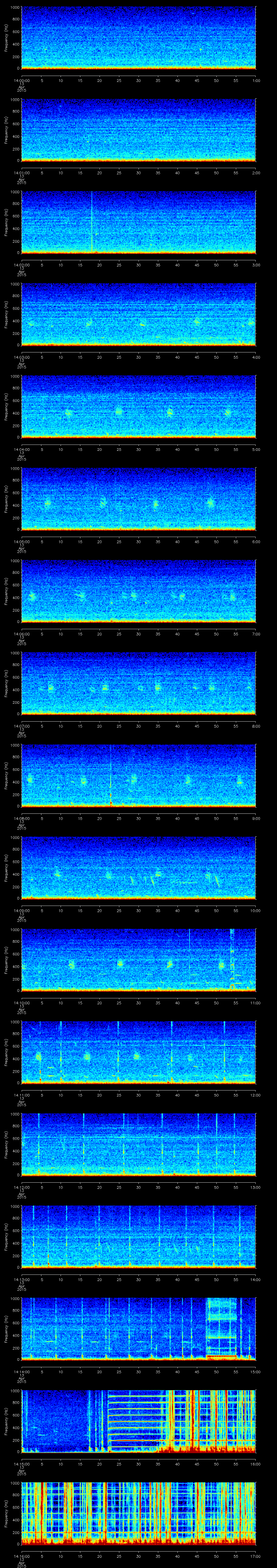Click the 2:00 end time label
This screenshot has height=1568, width=277.
[256, 173]
